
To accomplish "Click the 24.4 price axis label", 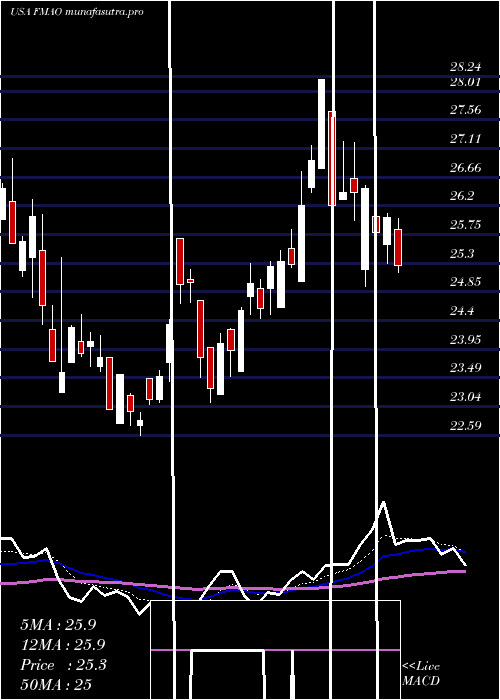I will click(462, 311).
